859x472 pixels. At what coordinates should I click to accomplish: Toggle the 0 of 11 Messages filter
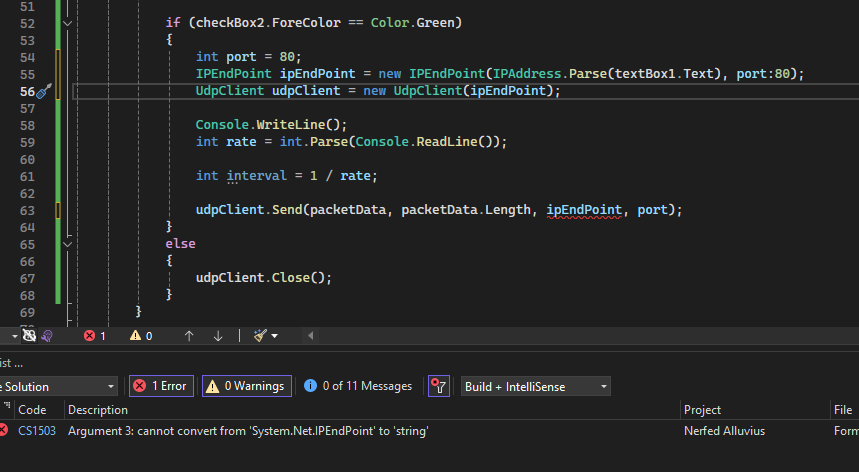coord(358,386)
